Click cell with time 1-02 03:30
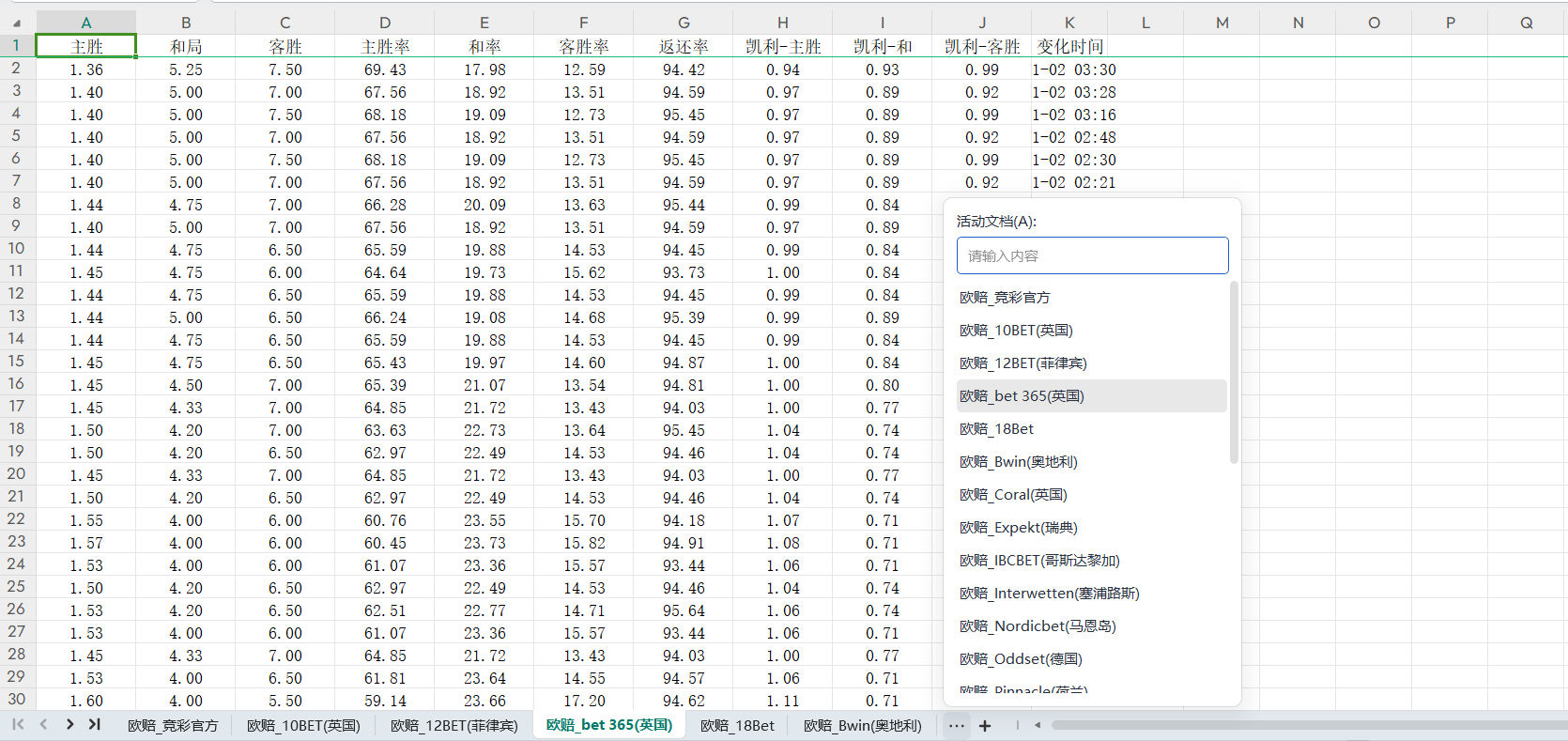Screen dimensions: 1568x741 (1074, 69)
